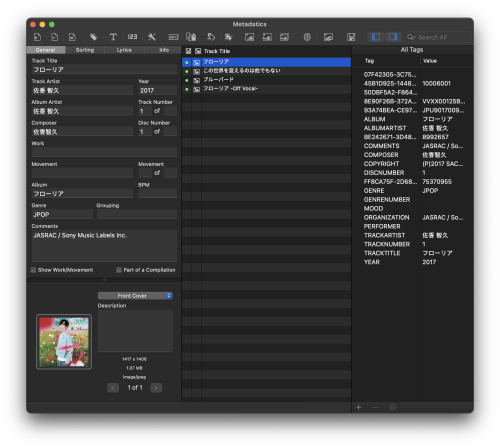
Task: Click the picture icon just left of globe icon
Action: (284, 37)
